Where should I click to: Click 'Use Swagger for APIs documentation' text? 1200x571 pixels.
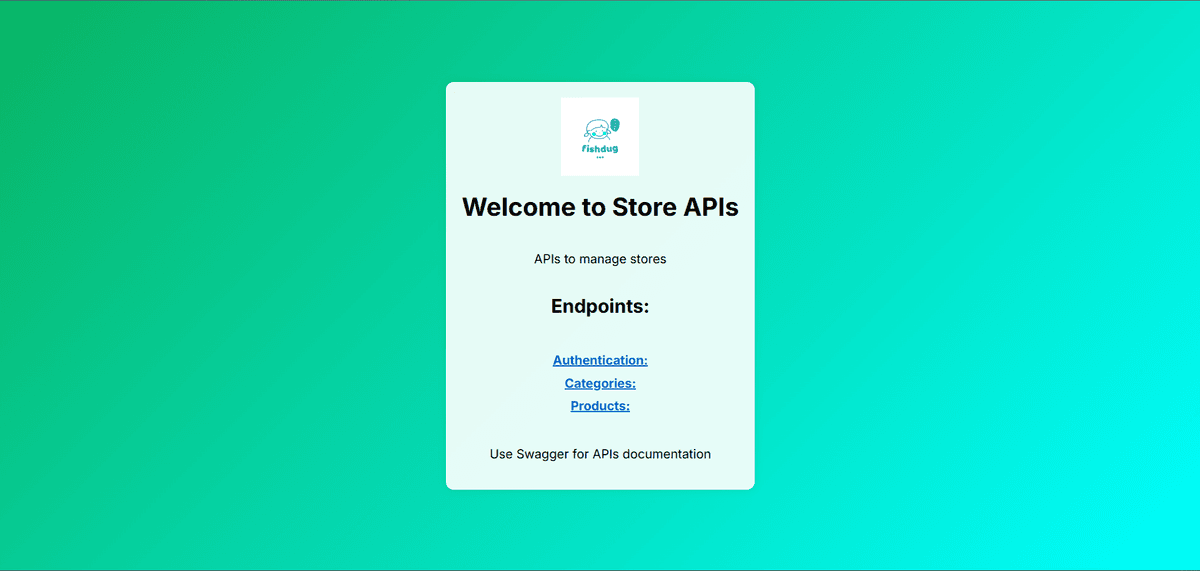pyautogui.click(x=600, y=454)
